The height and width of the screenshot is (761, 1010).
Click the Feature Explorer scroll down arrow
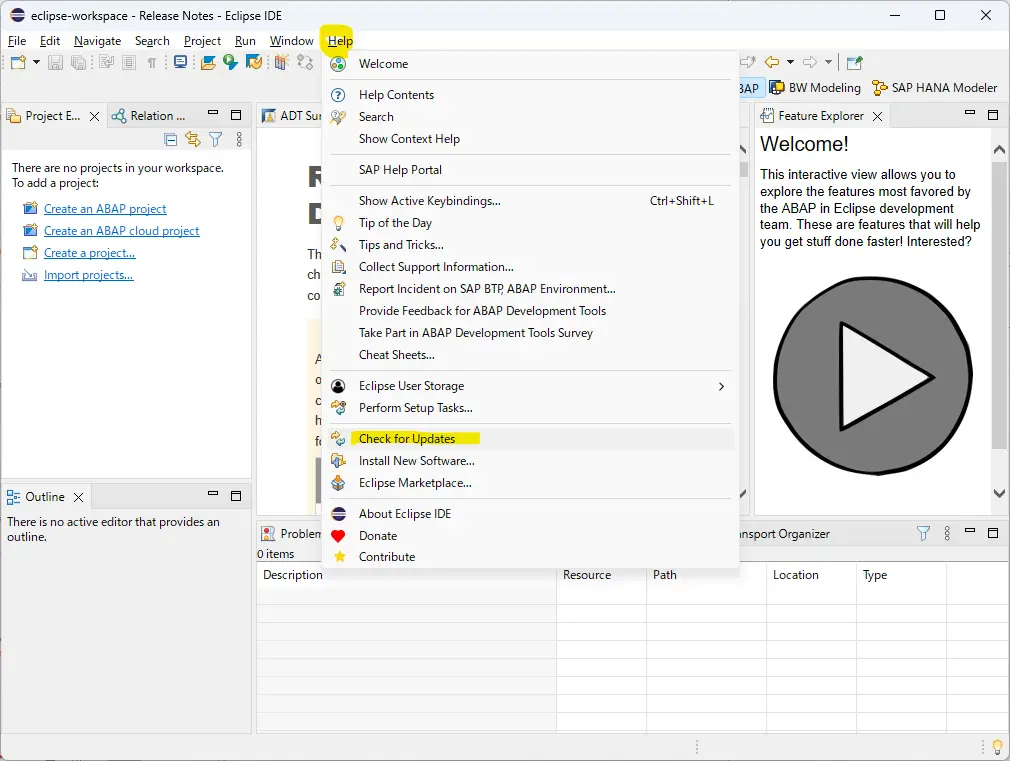pos(999,494)
